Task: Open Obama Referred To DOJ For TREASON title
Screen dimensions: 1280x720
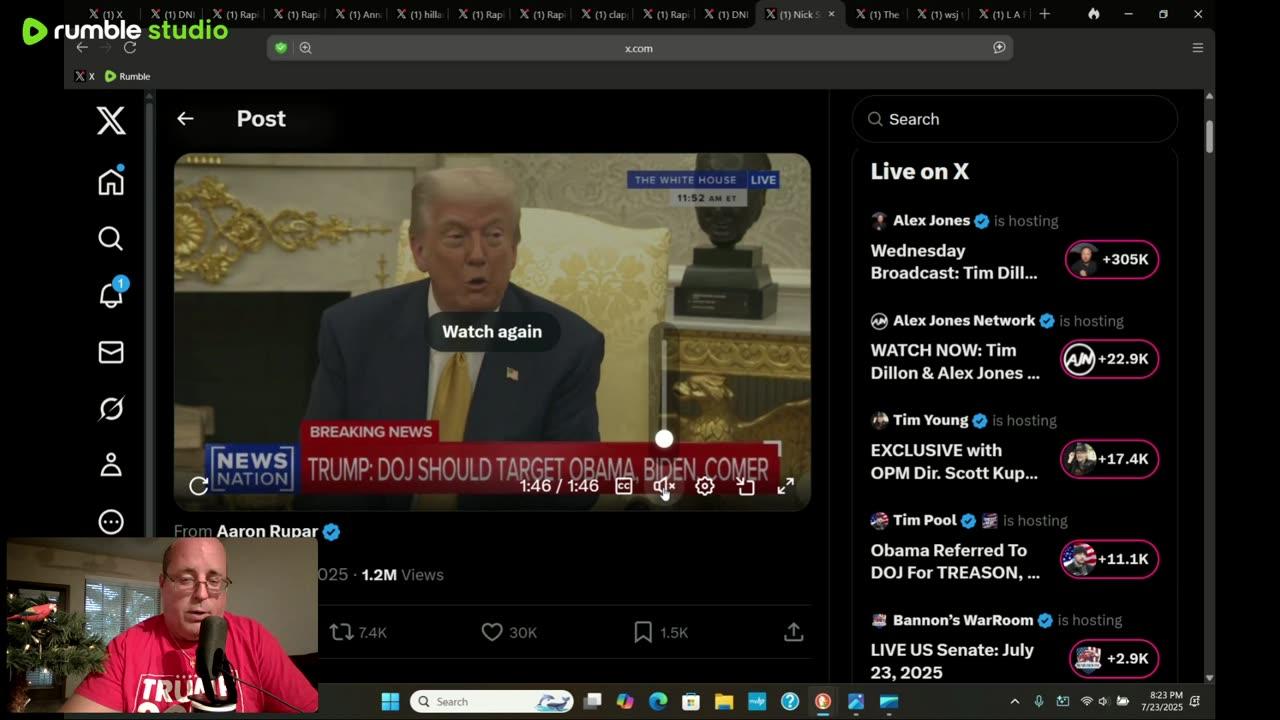Action: (x=955, y=561)
